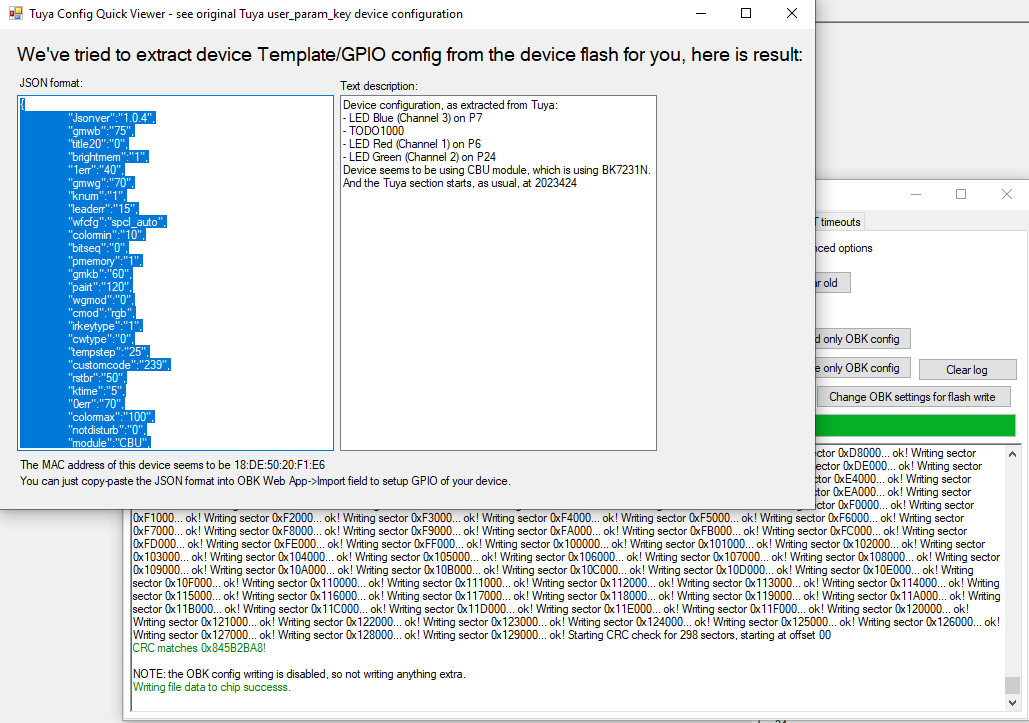Click the 'Text description:' label

click(x=379, y=86)
